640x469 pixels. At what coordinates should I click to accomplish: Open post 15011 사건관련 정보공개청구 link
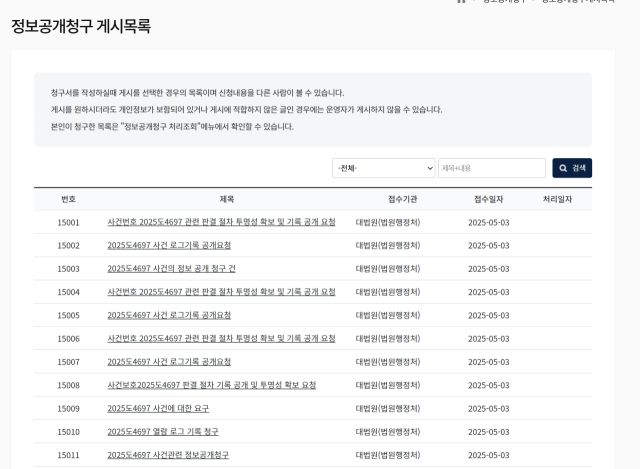(168, 455)
